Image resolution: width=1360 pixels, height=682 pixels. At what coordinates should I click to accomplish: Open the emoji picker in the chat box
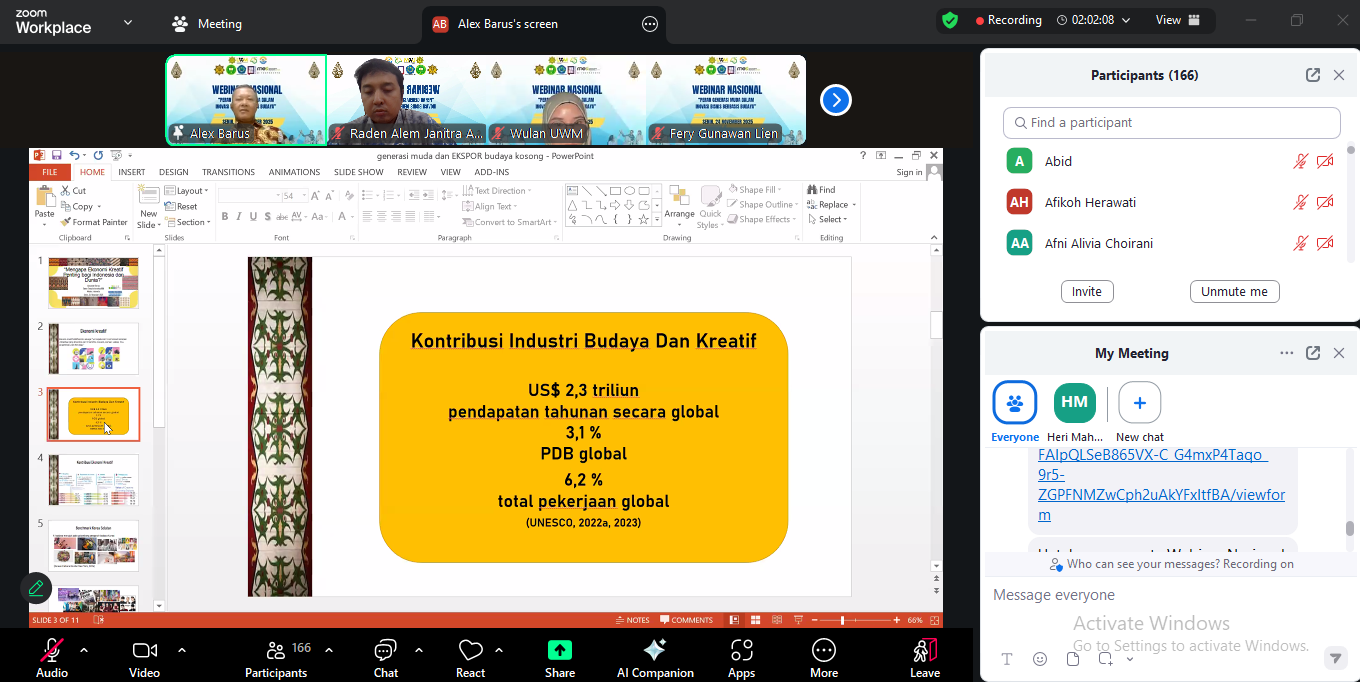(1040, 659)
